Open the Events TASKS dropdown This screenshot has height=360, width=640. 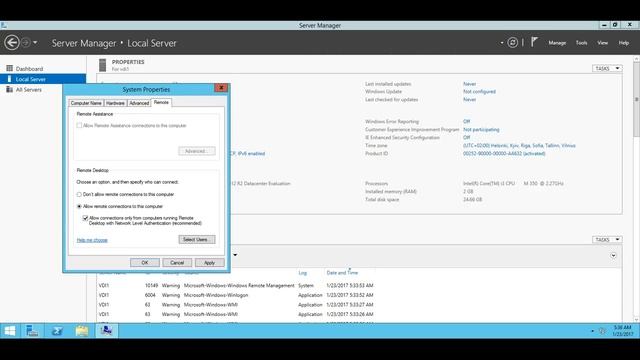[x=607, y=240]
